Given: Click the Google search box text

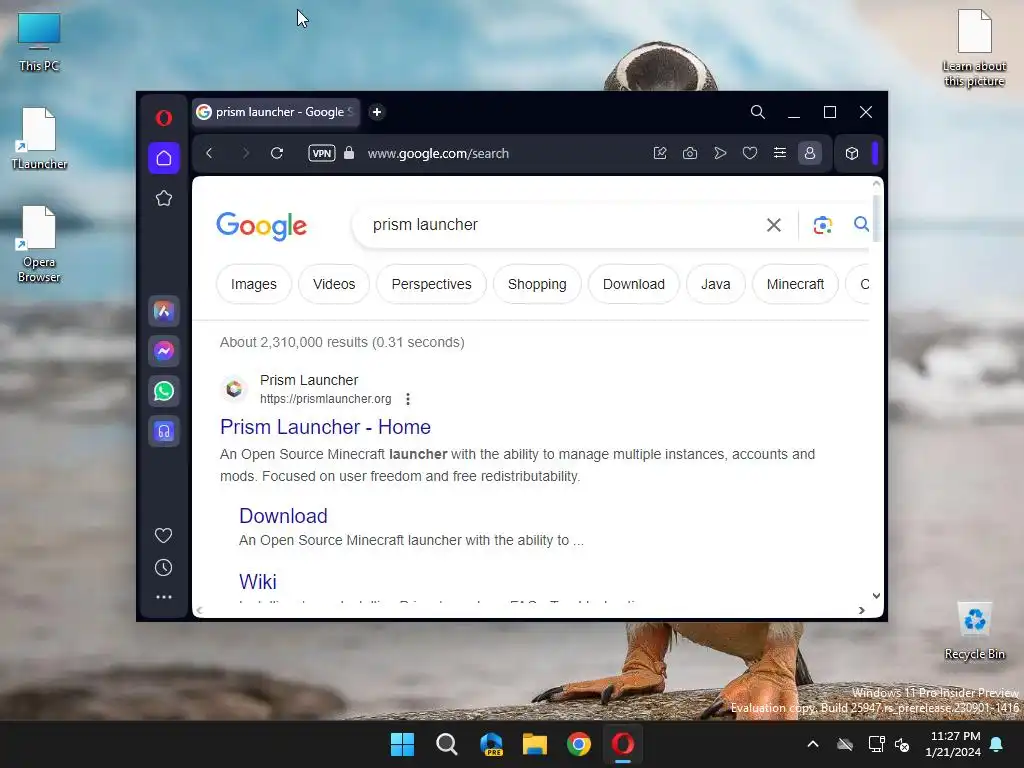Looking at the screenshot, I should [x=425, y=225].
